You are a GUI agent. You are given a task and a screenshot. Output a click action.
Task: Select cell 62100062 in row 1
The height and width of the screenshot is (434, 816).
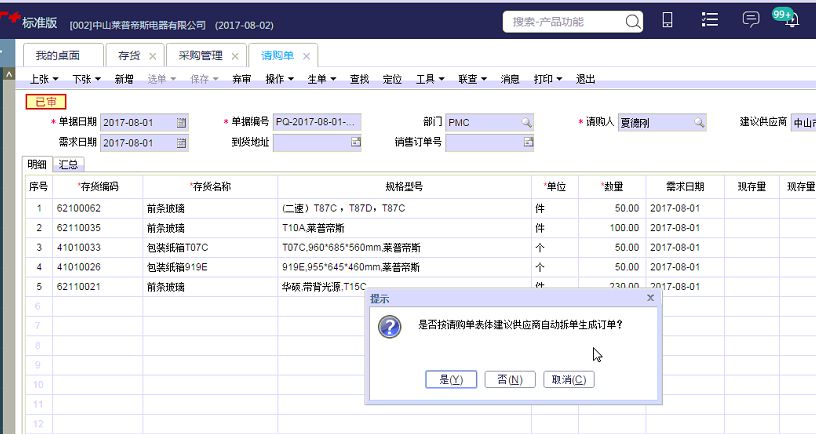click(x=97, y=208)
